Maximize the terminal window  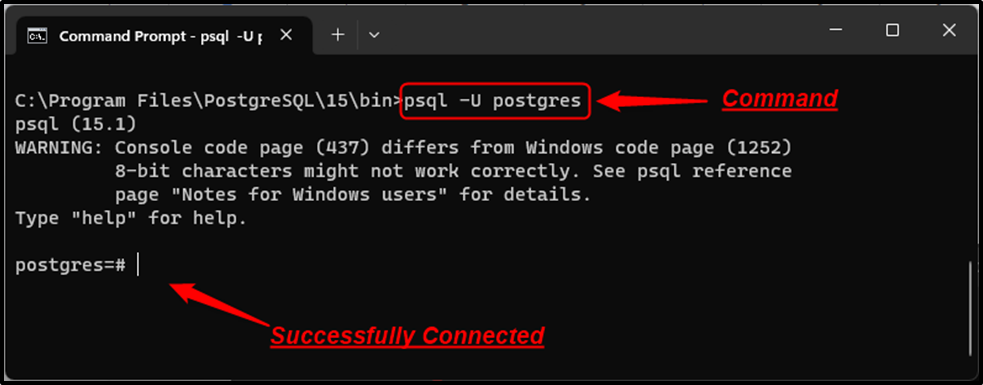pos(892,29)
